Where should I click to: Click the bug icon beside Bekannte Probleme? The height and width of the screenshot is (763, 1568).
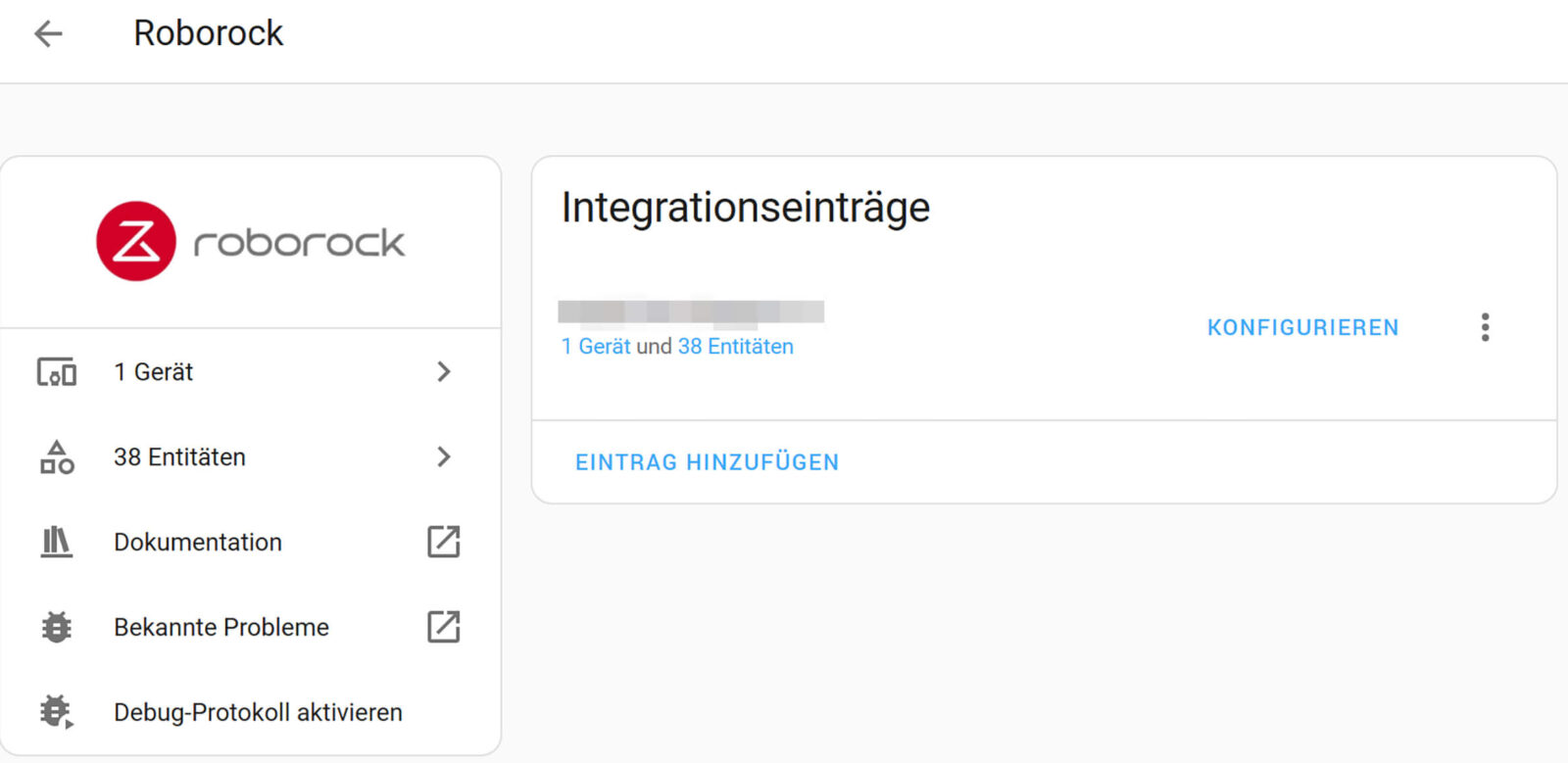(x=57, y=627)
